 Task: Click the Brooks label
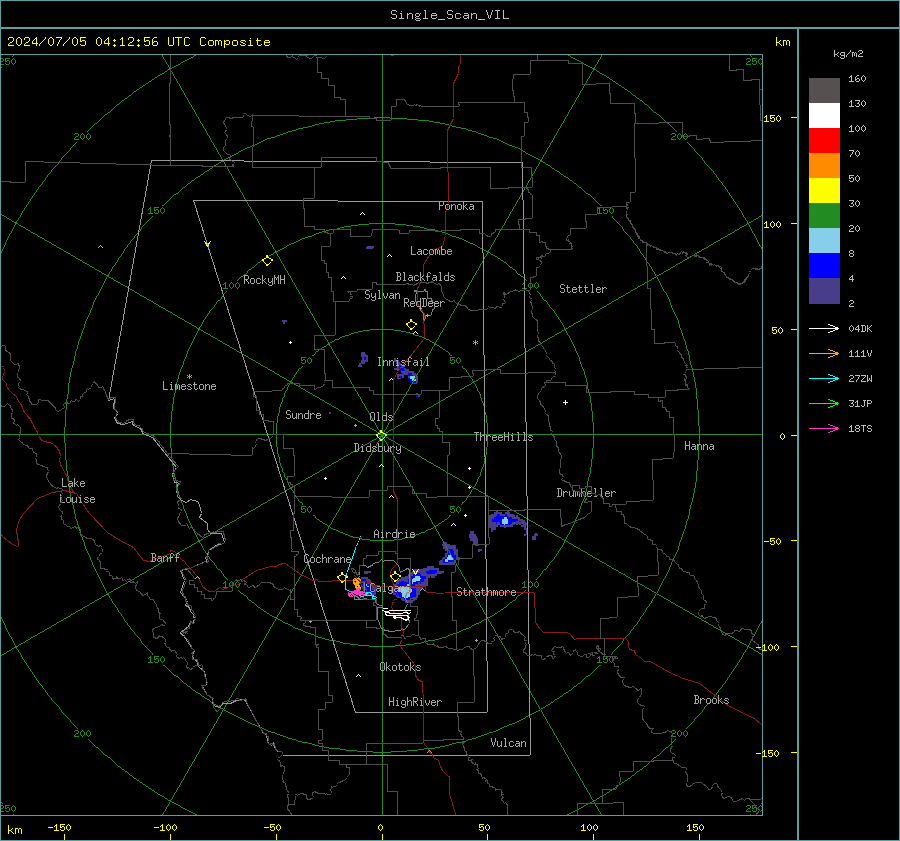click(711, 700)
